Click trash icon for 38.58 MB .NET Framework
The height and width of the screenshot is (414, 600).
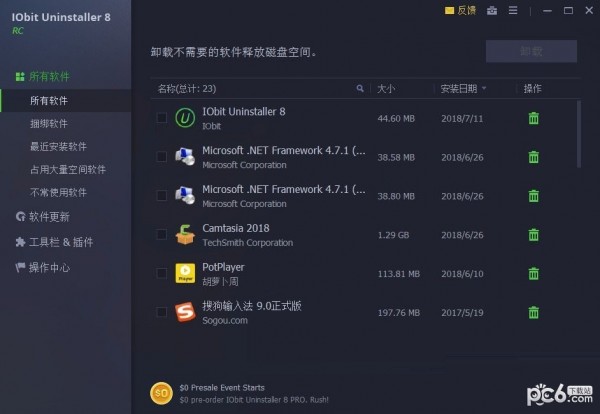click(x=533, y=157)
